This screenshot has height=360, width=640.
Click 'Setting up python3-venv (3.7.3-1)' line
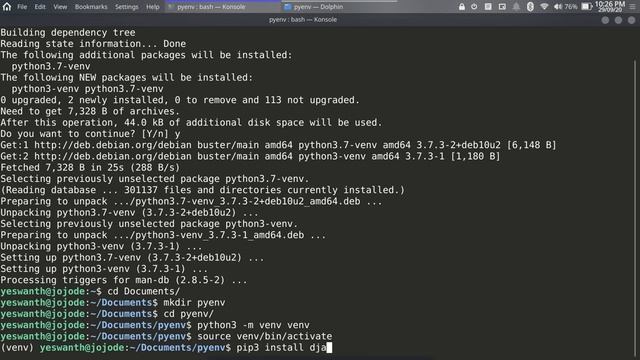tap(104, 269)
